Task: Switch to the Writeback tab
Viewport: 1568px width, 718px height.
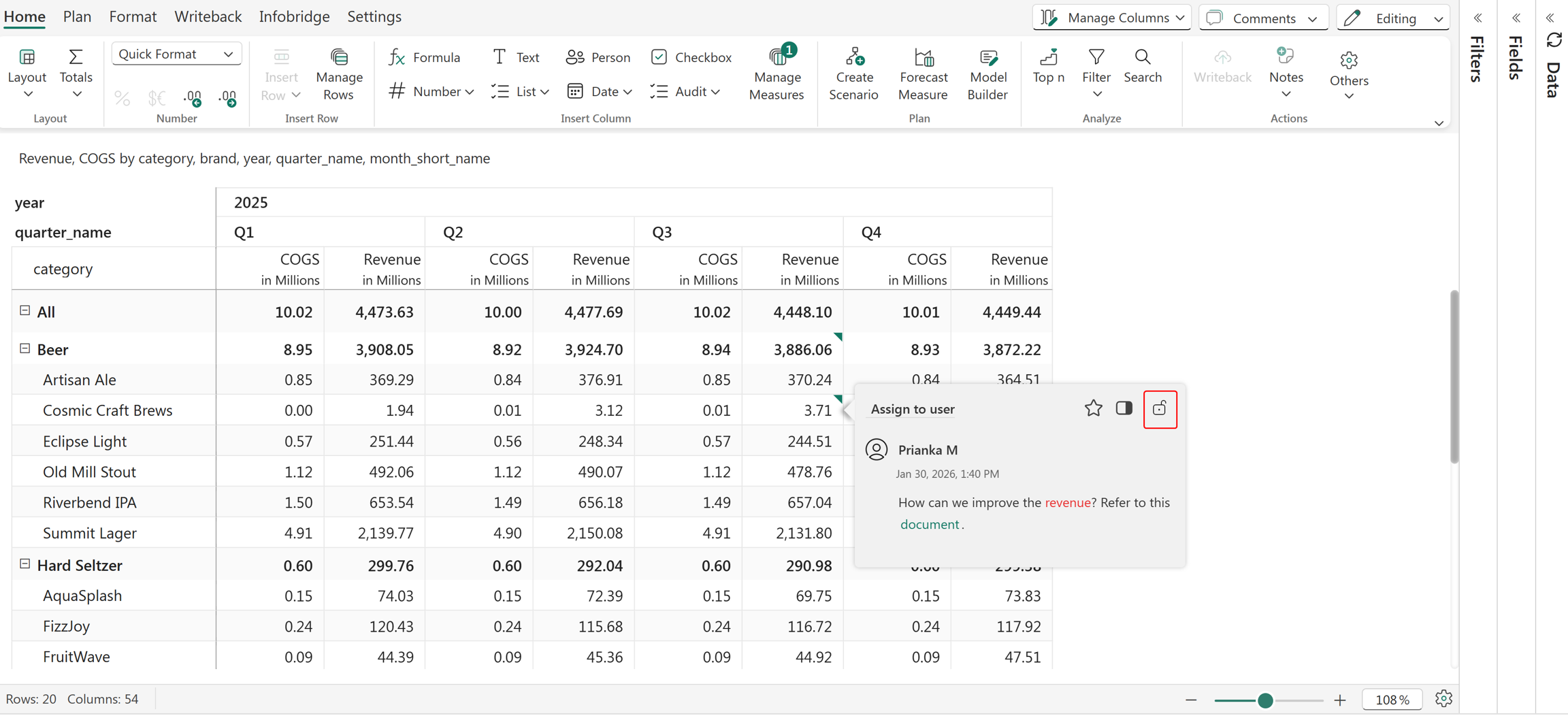Action: pyautogui.click(x=208, y=16)
